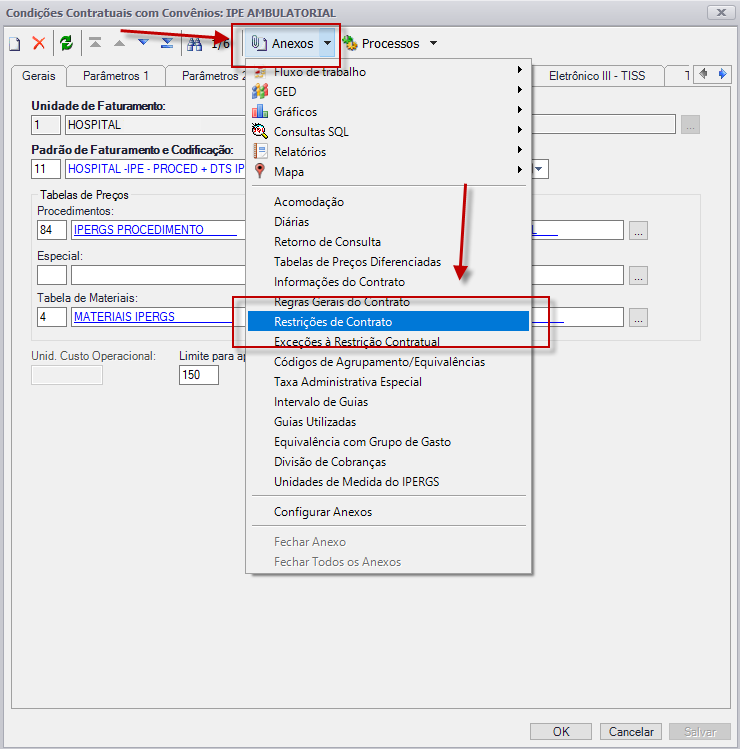740x749 pixels.
Task: Click the HOSPITAL name field
Action: point(155,125)
